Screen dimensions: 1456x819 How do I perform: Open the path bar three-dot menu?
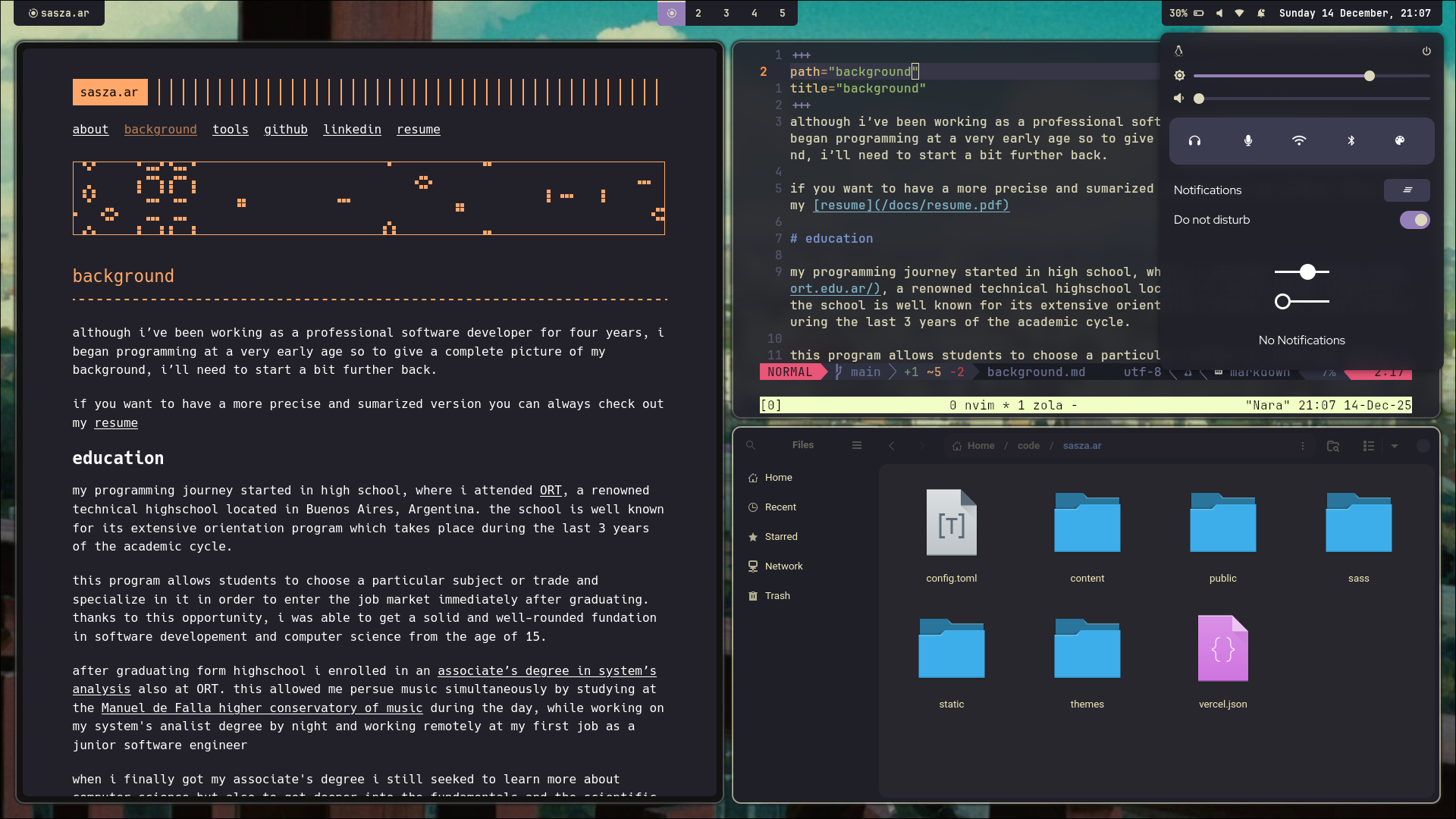click(x=1303, y=446)
